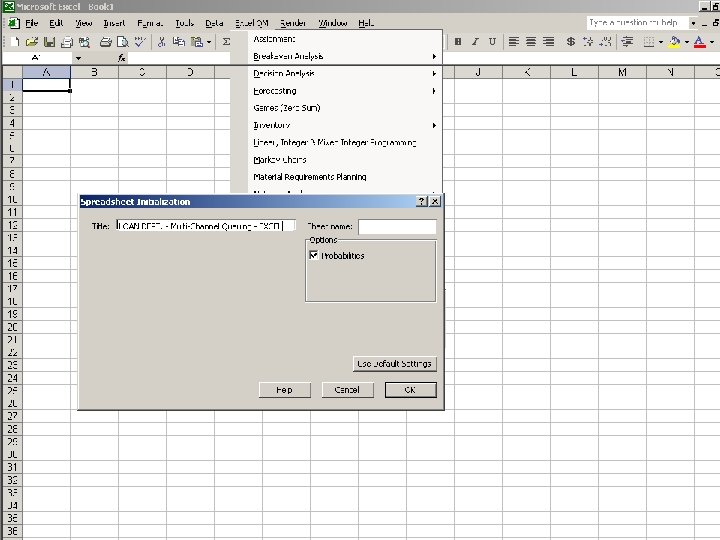Open the Paste options dropdown arrow
The height and width of the screenshot is (540, 720).
208,42
